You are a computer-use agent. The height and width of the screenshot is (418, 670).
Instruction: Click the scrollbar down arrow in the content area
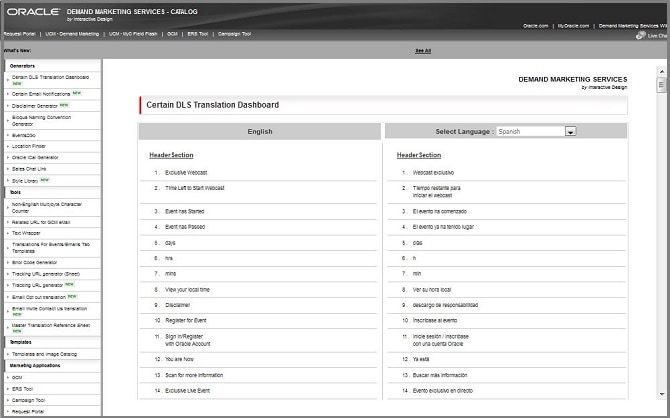point(661,394)
